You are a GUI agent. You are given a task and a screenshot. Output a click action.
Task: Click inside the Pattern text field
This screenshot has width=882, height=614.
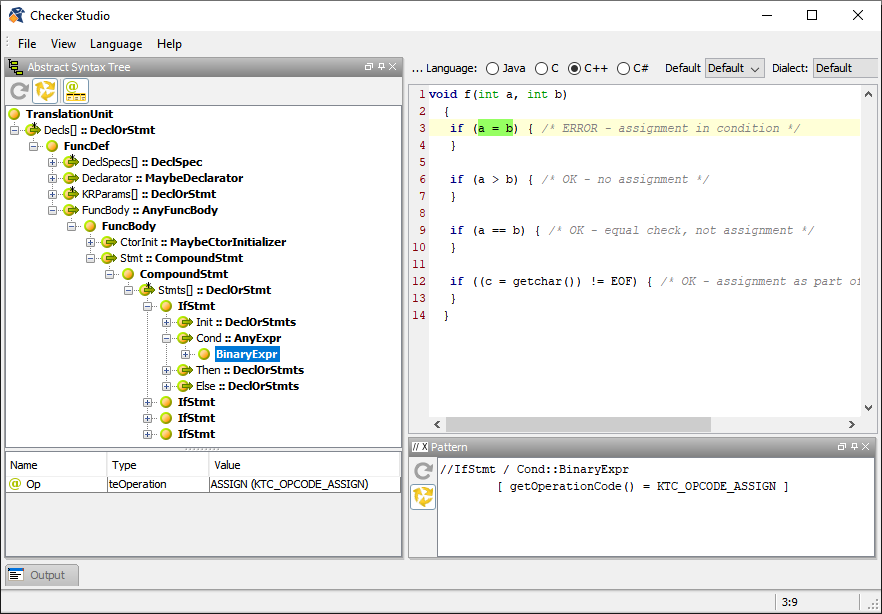[656, 506]
